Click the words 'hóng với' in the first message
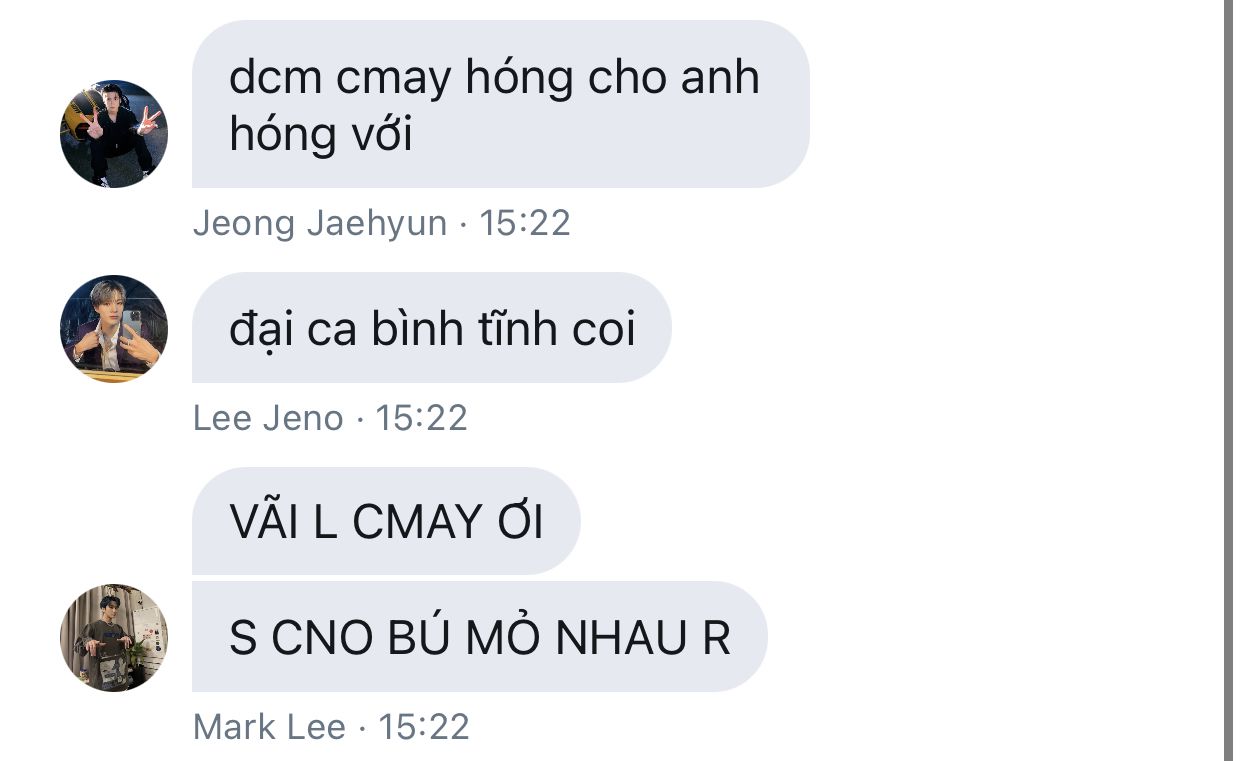 click(x=321, y=134)
